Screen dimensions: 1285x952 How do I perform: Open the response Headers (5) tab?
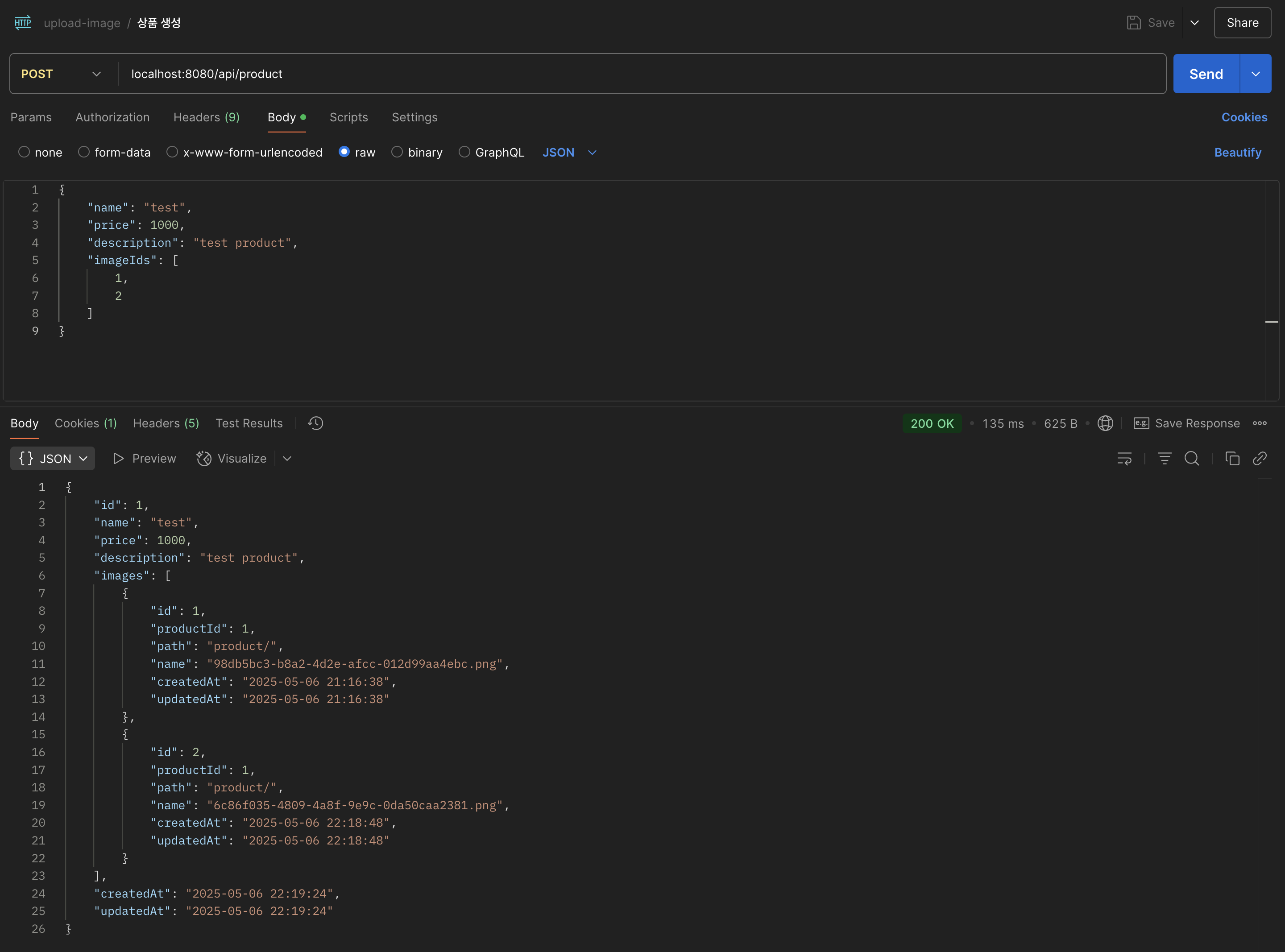click(166, 423)
